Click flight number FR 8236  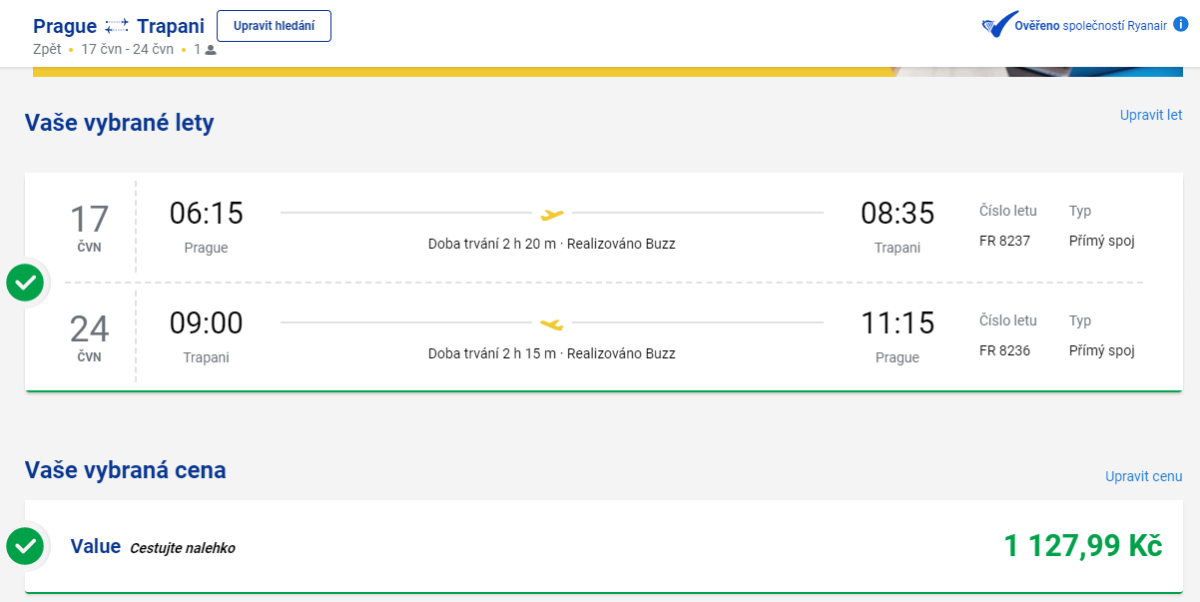pos(1004,351)
